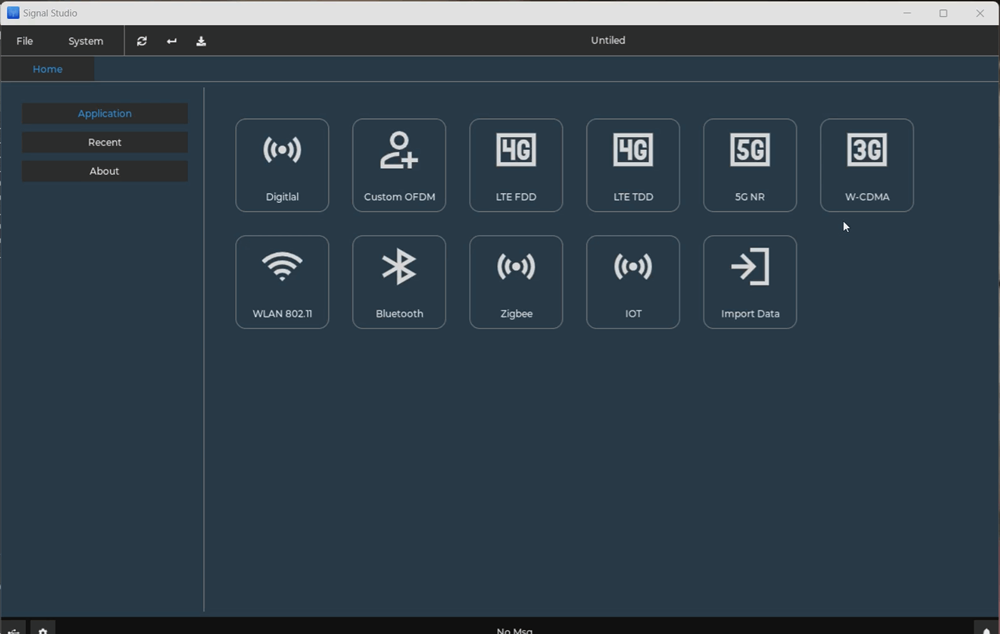Open the Digital signal application tile
The height and width of the screenshot is (634, 1000).
pos(282,165)
